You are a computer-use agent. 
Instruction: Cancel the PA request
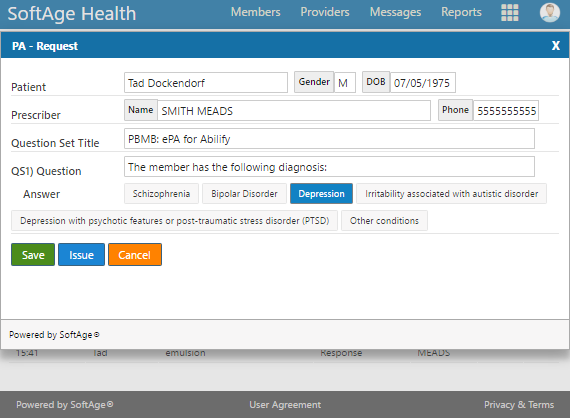(x=135, y=255)
